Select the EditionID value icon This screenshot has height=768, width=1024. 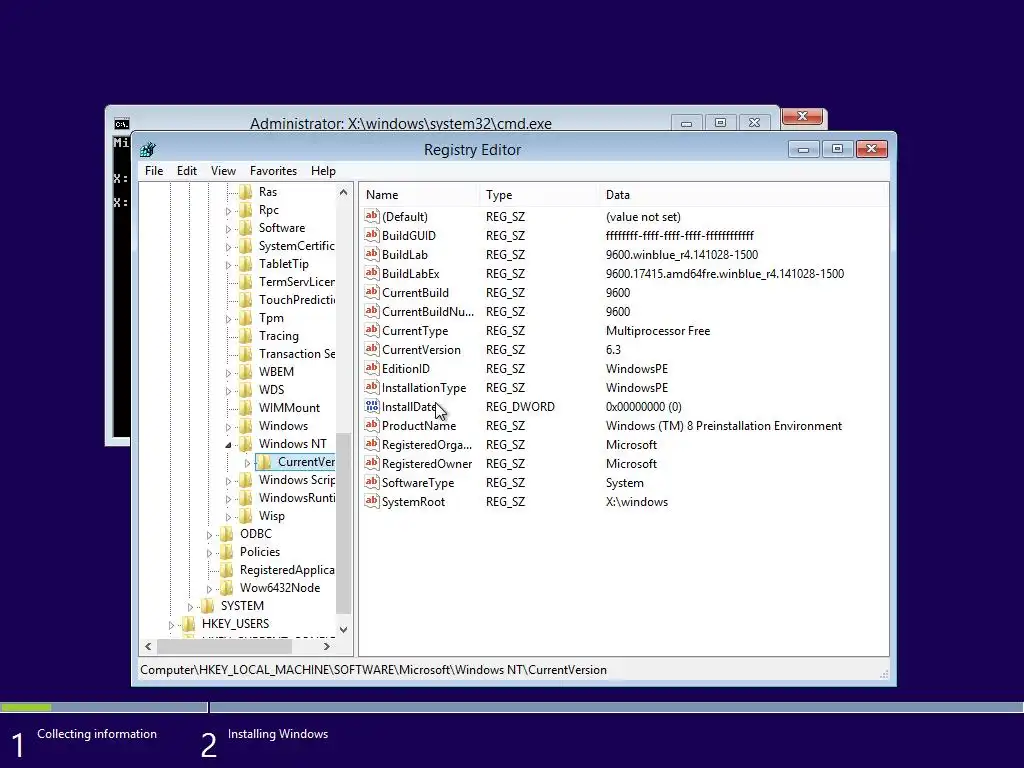click(x=372, y=368)
